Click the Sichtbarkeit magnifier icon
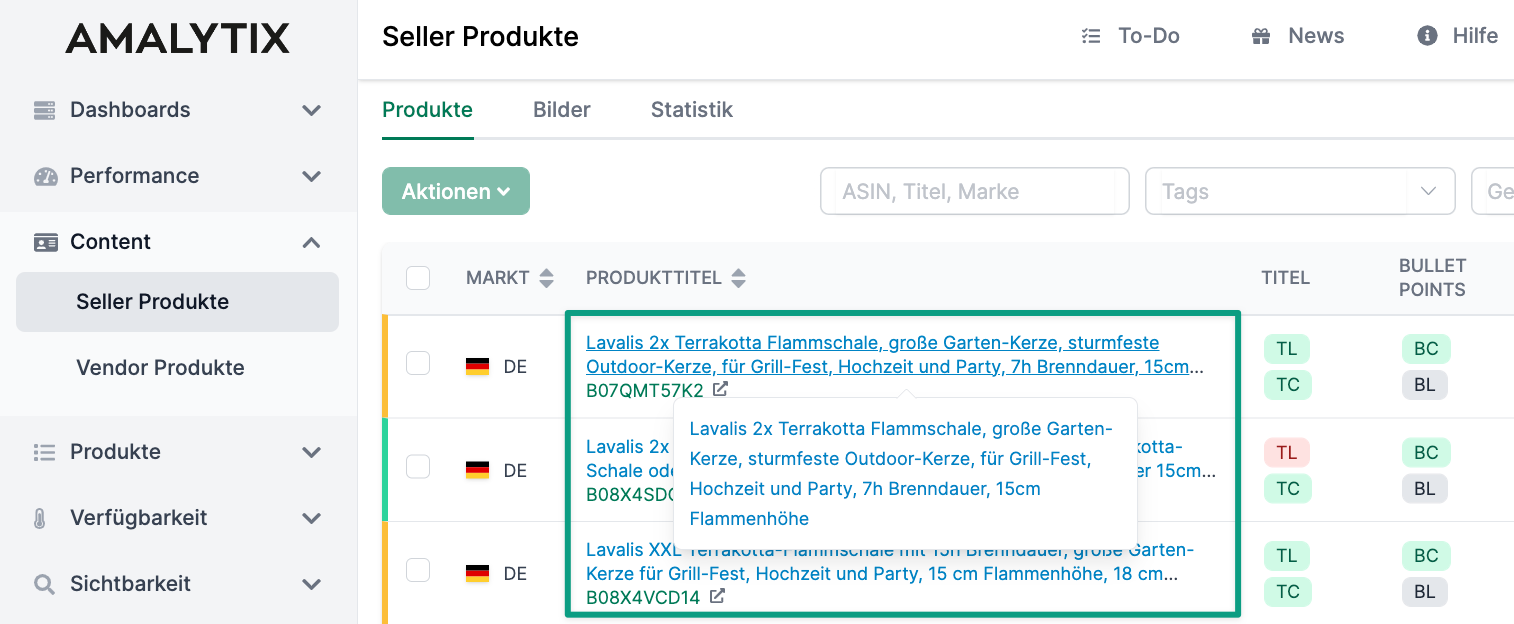The image size is (1514, 624). (44, 584)
